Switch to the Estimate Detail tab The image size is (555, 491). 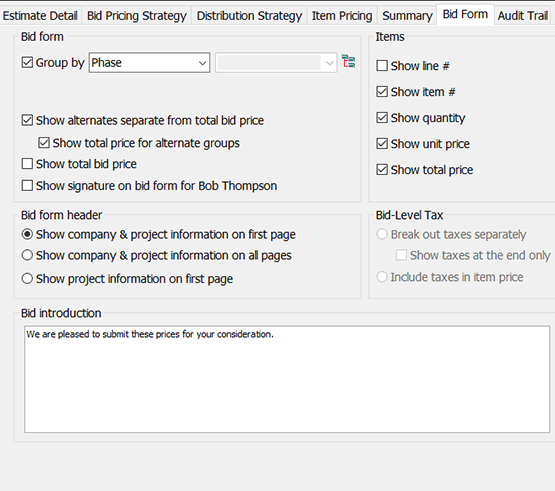point(40,16)
